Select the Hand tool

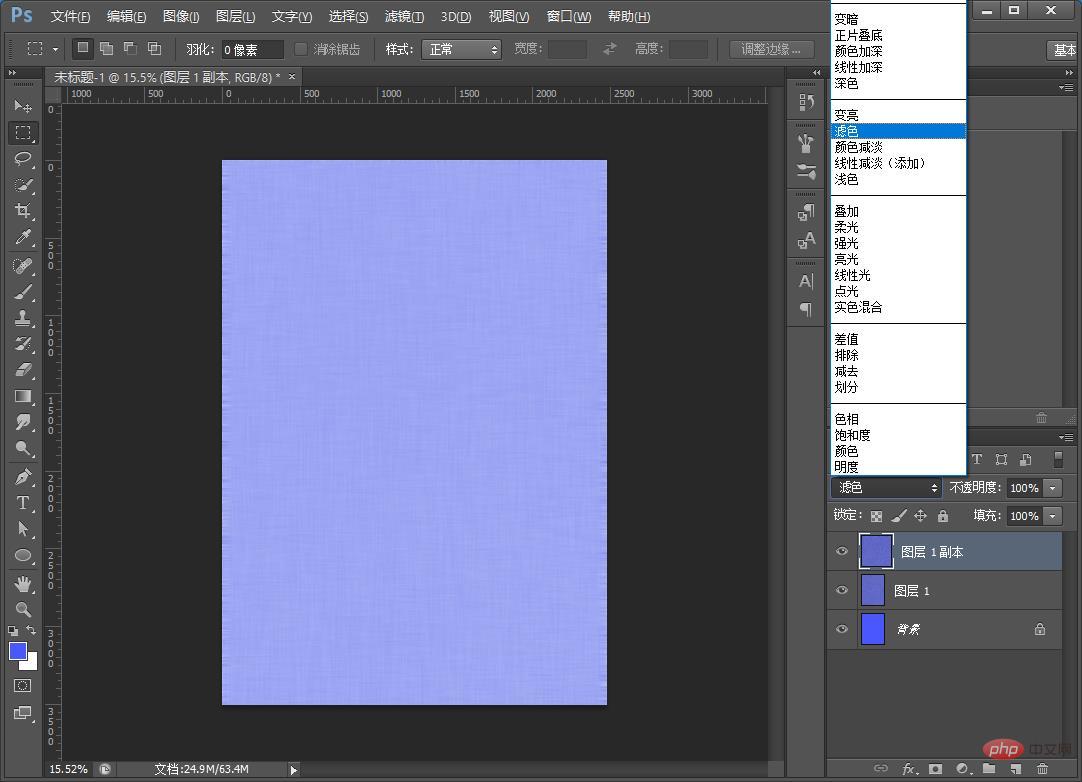pyautogui.click(x=23, y=584)
